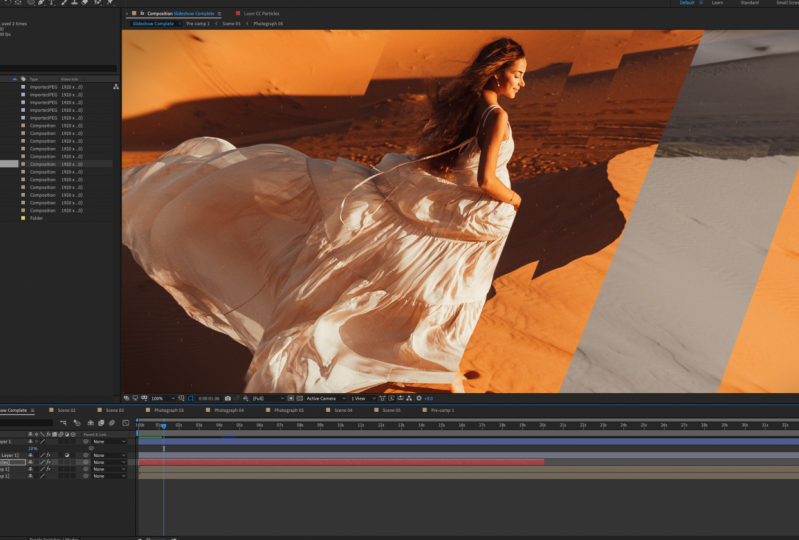
Task: Click the label tag column header icon
Action: pyautogui.click(x=23, y=79)
